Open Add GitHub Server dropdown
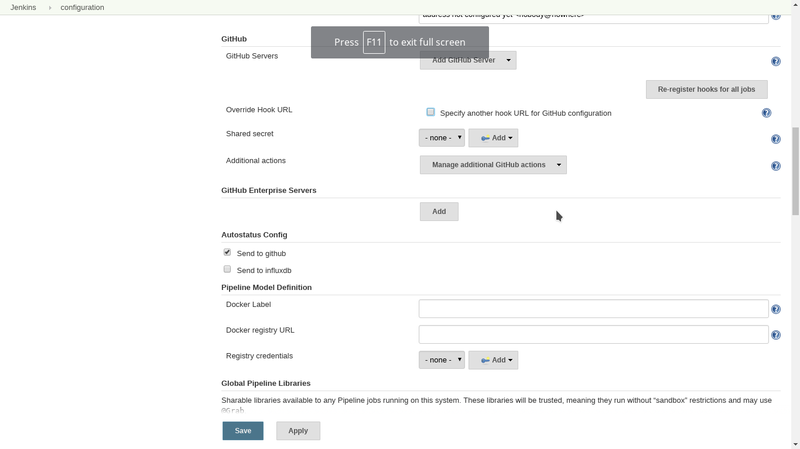This screenshot has width=800, height=449. pyautogui.click(x=468, y=60)
